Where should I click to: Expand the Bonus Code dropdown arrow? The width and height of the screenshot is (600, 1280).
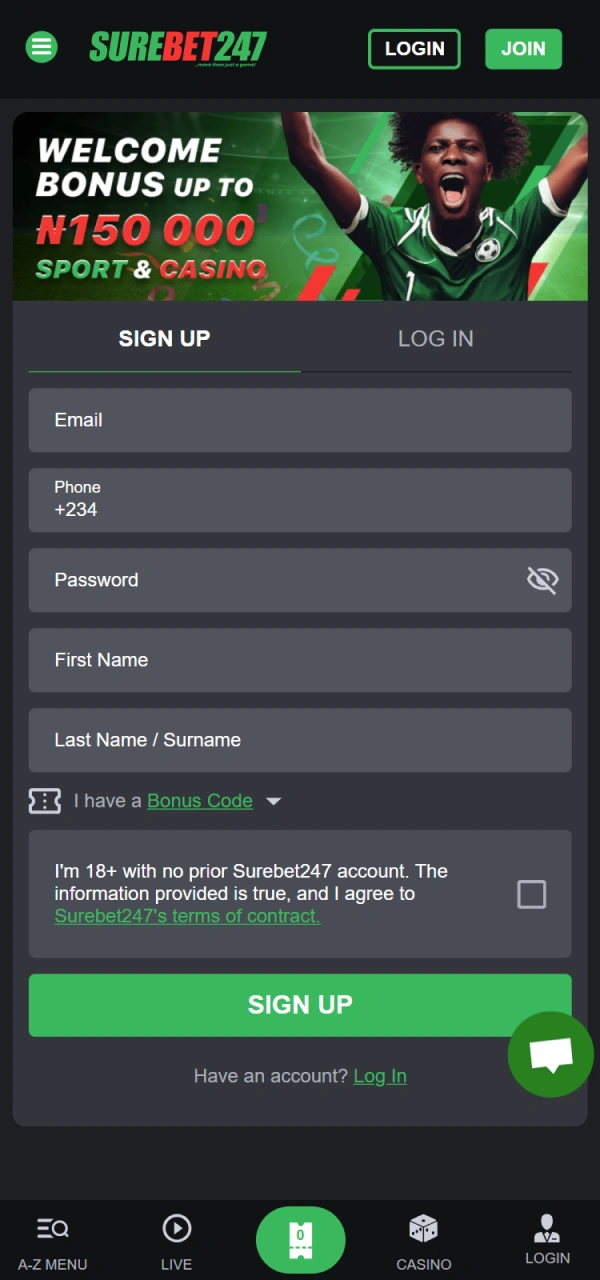point(273,800)
